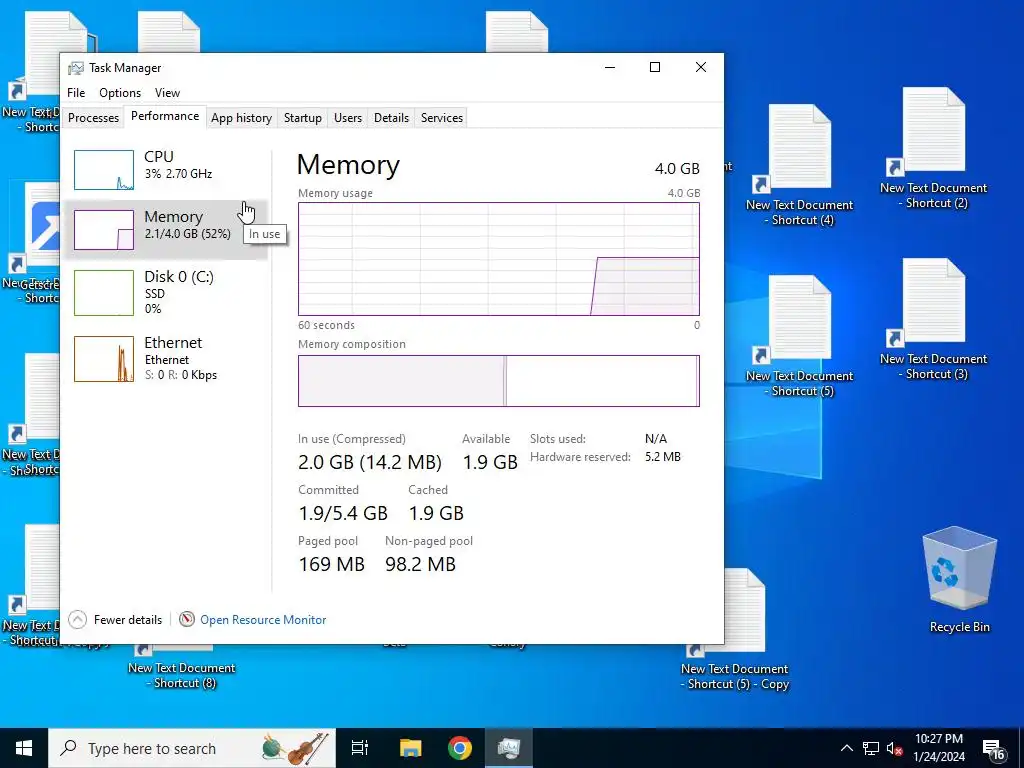Screen dimensions: 1024x768
Task: Select the CPU performance graph thumbnail
Action: 104,170
